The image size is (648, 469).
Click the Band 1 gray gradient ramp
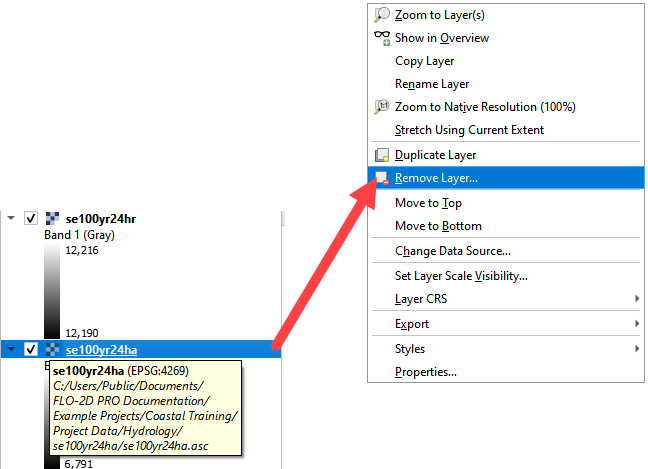click(51, 290)
